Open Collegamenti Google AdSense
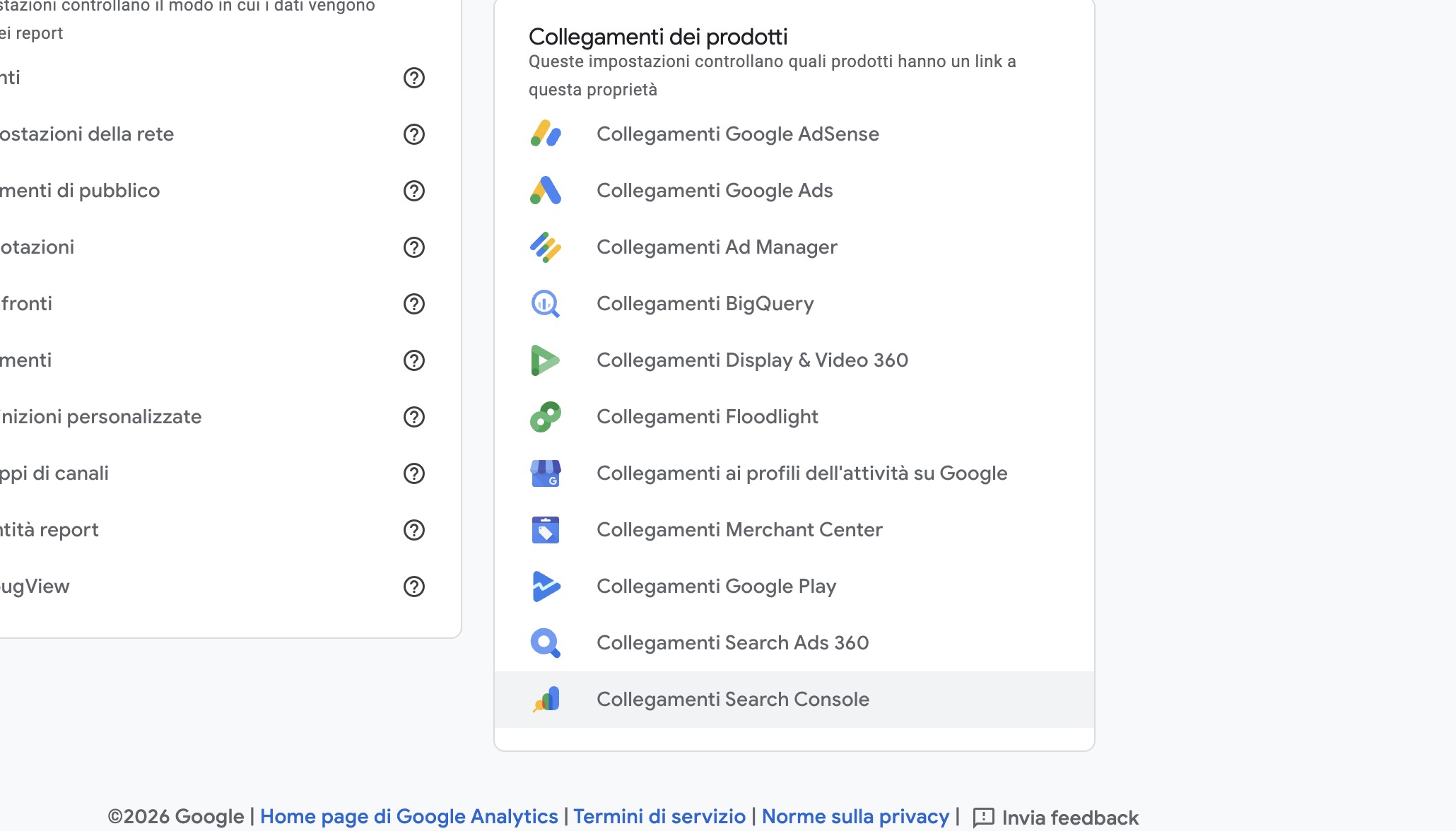Viewport: 1456px width, 831px height. click(794, 134)
